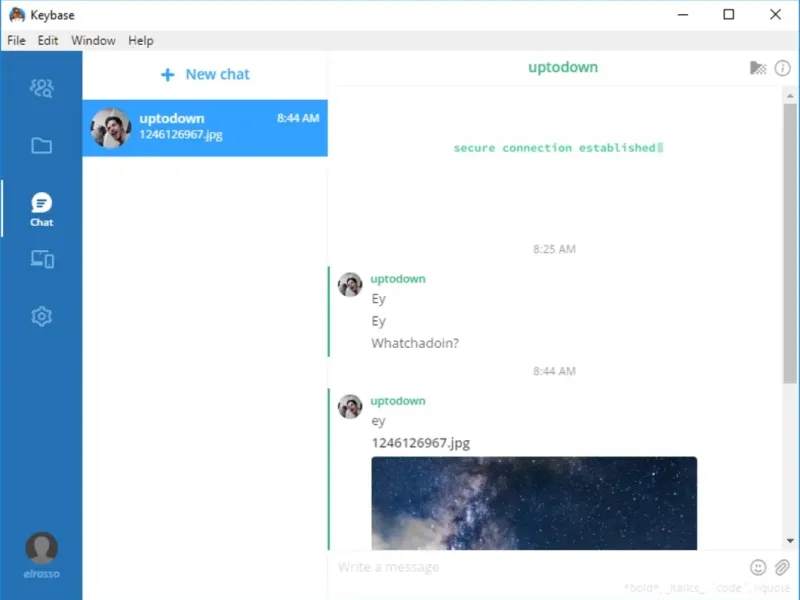Click 8:44 AM time in chat list
This screenshot has height=600, width=800.
coord(298,118)
